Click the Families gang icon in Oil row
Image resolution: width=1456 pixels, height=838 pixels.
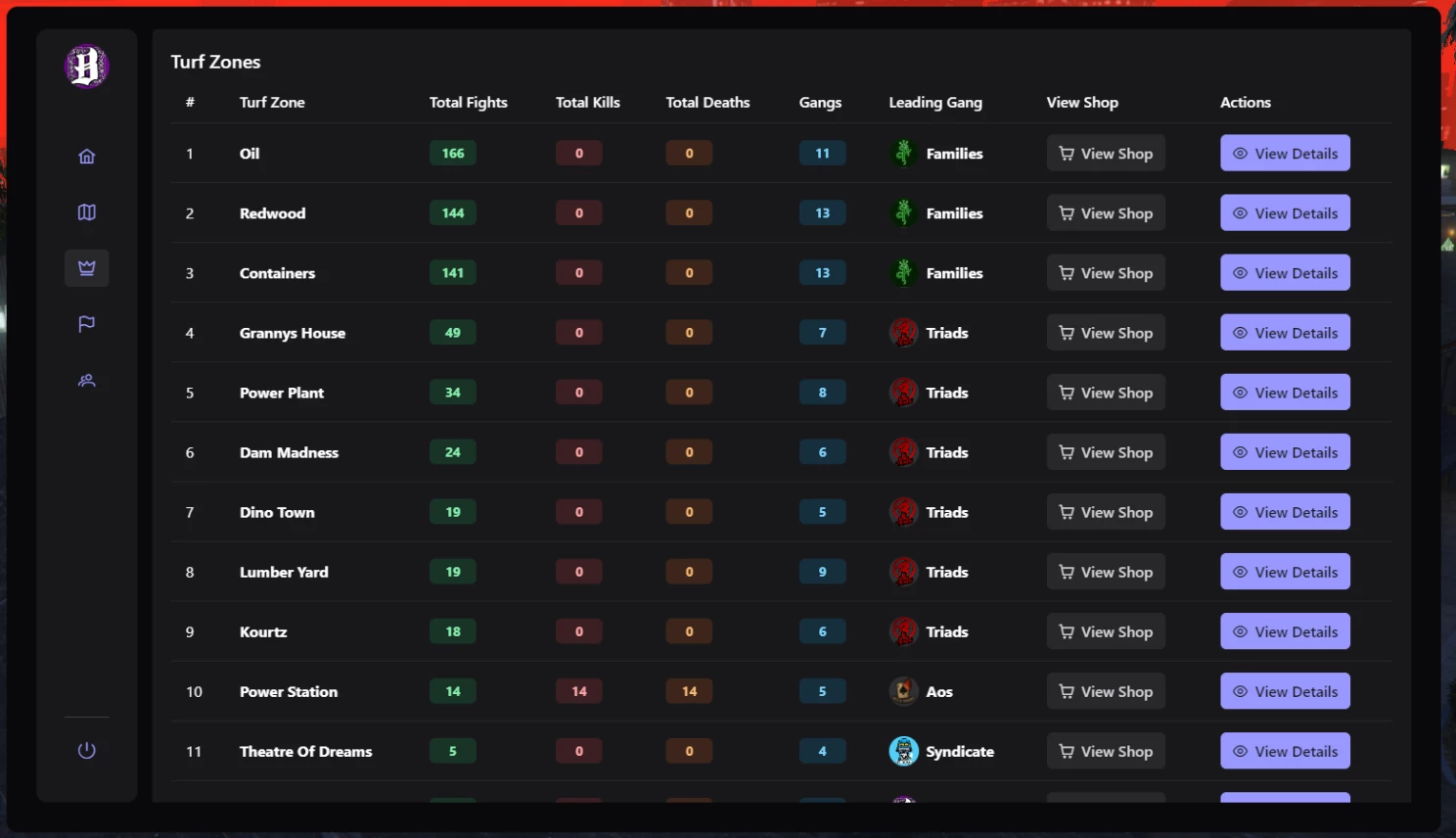(903, 153)
